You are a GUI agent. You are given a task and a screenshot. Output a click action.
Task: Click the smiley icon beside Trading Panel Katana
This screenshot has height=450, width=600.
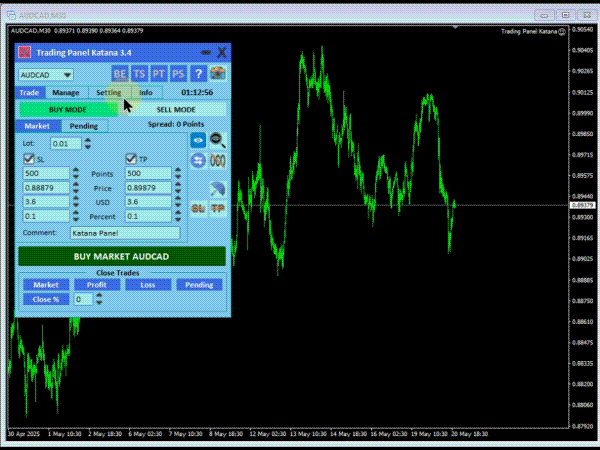(562, 32)
